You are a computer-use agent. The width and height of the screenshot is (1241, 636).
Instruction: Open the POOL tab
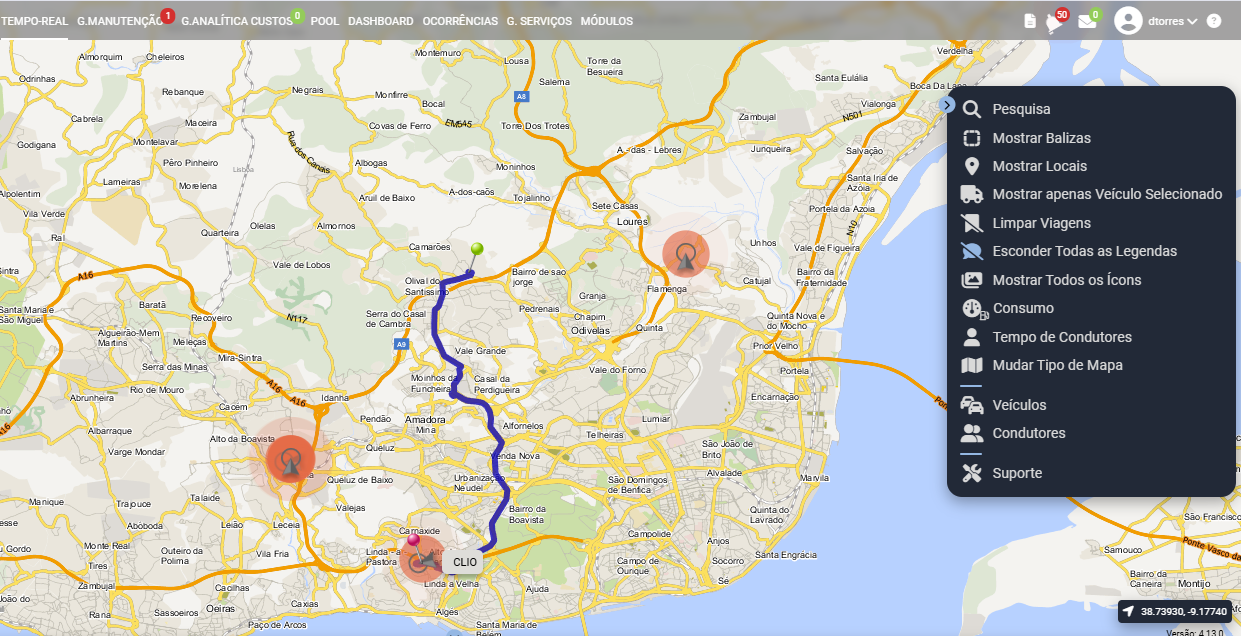point(325,21)
